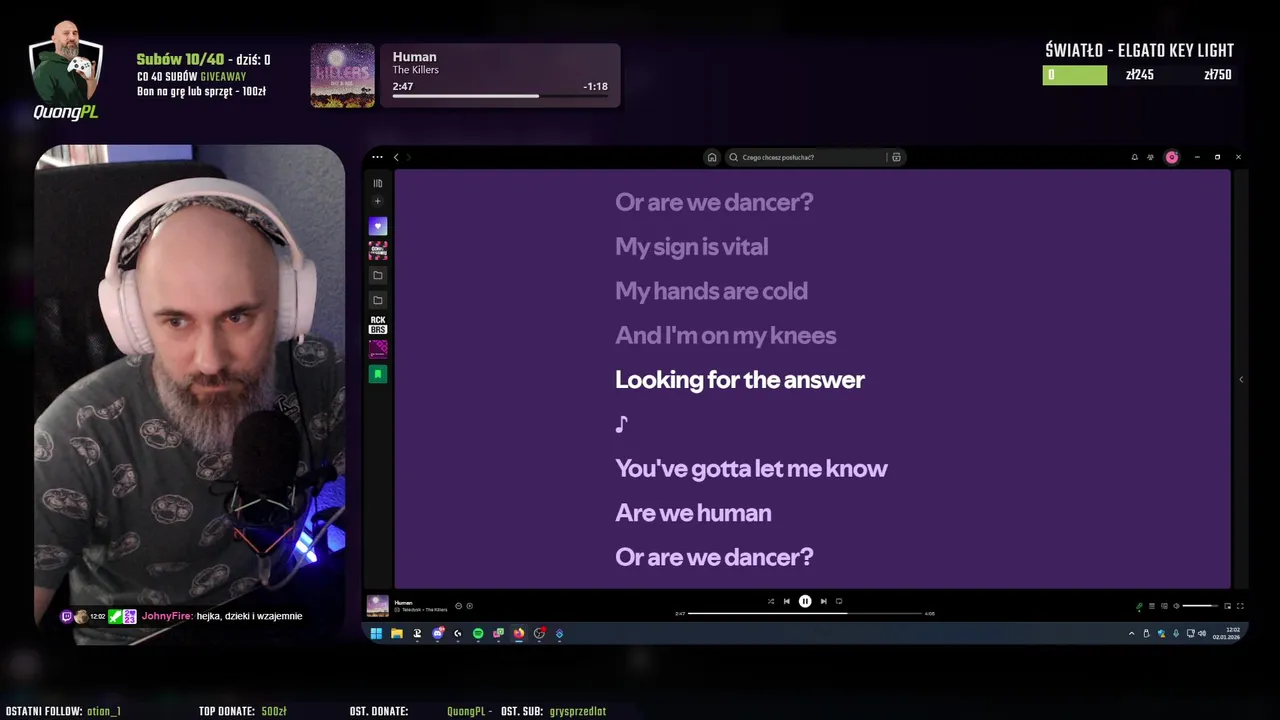Image resolution: width=1280 pixels, height=720 pixels.
Task: Open File Explorer from the taskbar
Action: click(397, 633)
